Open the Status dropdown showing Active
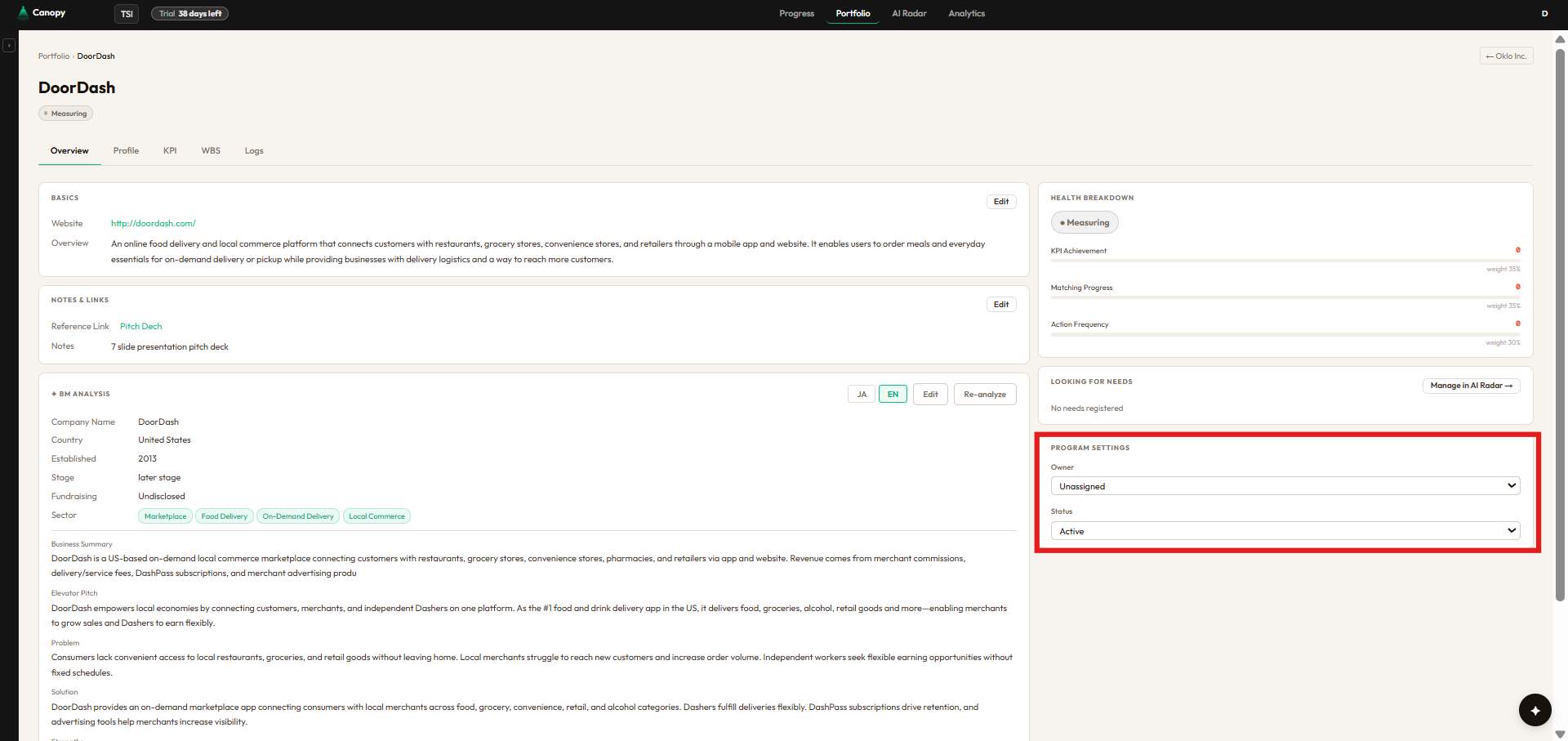This screenshot has width=1568, height=741. click(x=1285, y=531)
